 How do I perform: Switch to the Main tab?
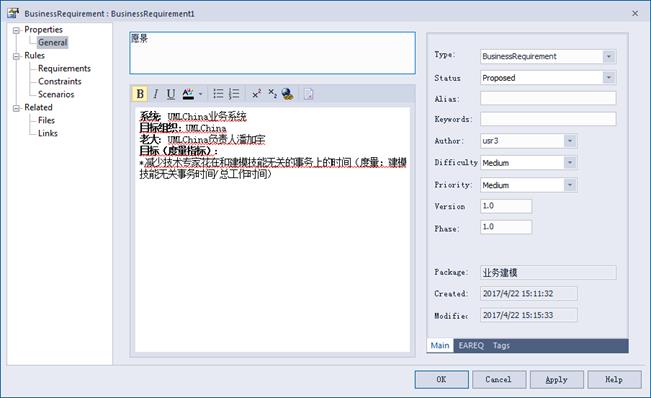tap(440, 345)
